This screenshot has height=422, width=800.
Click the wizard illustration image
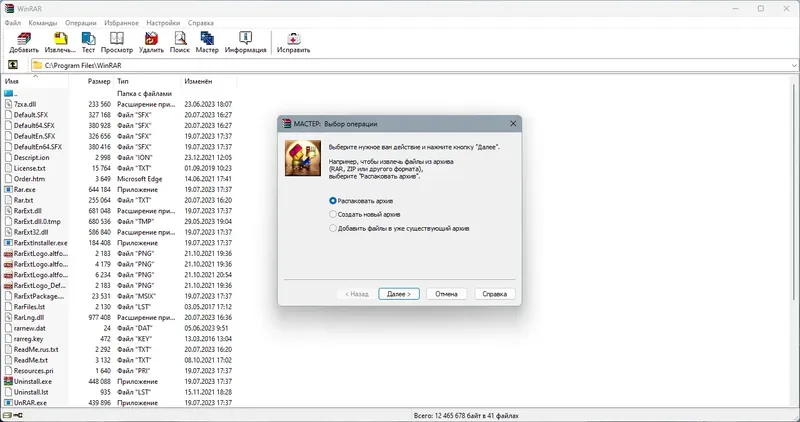303,158
